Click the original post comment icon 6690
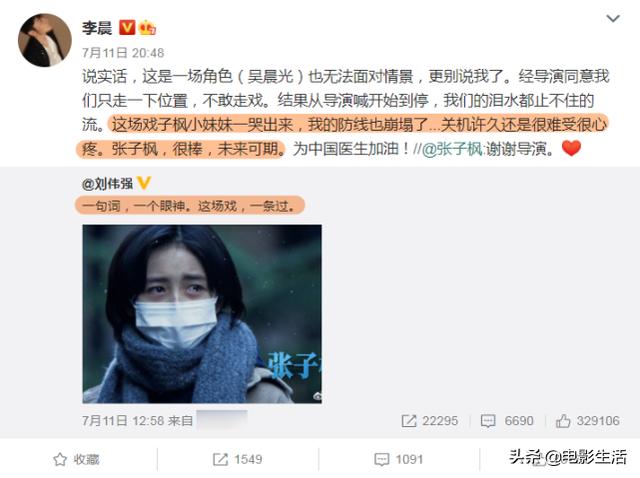The height and width of the screenshot is (478, 640). click(x=488, y=421)
